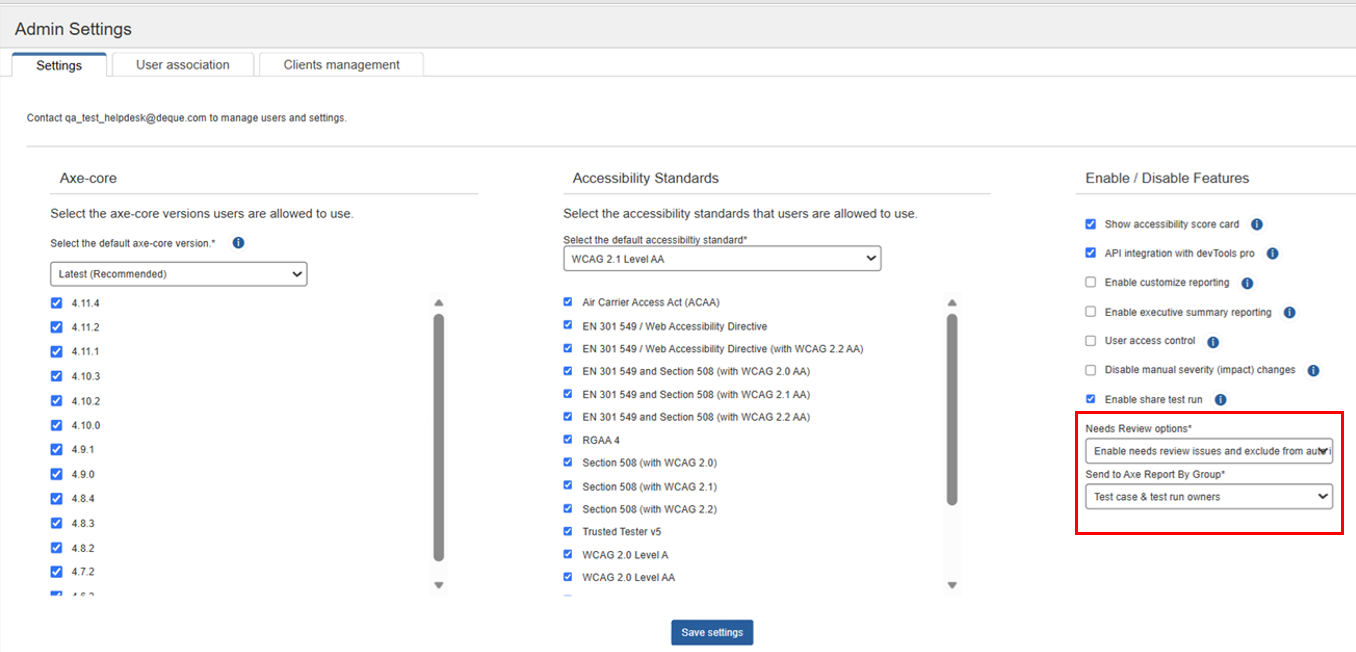The height and width of the screenshot is (652, 1356).
Task: Toggle EN 301 549 and Section 508 WCAG 2.1 AA
Action: (x=568, y=394)
